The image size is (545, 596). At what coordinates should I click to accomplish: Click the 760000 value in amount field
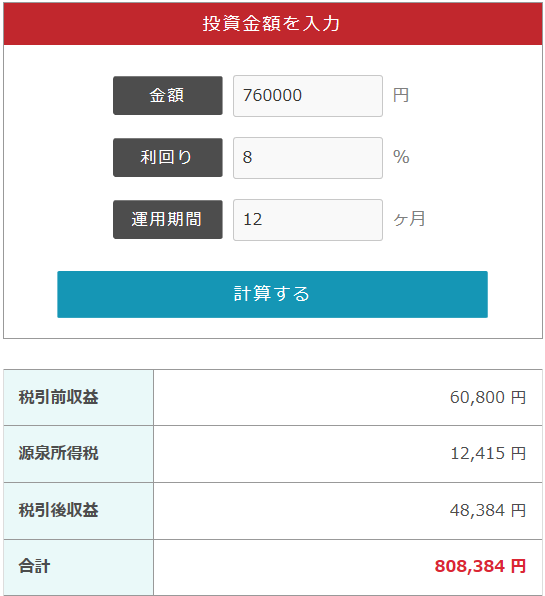272,95
